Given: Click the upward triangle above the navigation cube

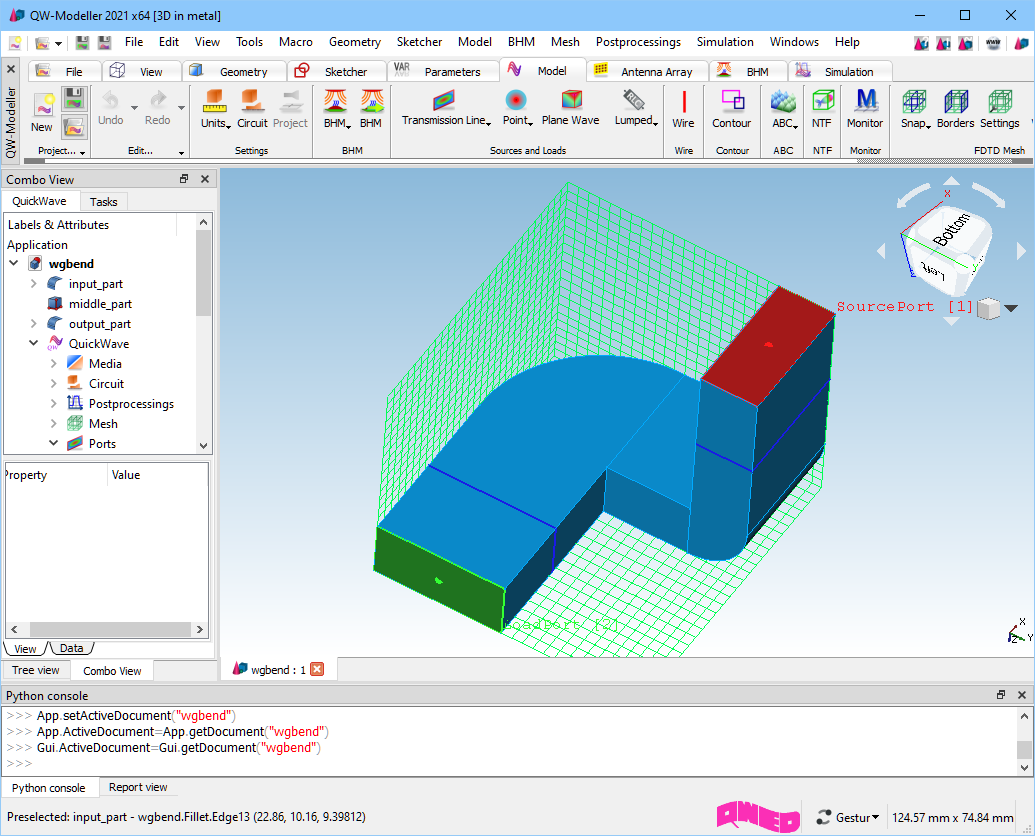Looking at the screenshot, I should coord(951,180).
